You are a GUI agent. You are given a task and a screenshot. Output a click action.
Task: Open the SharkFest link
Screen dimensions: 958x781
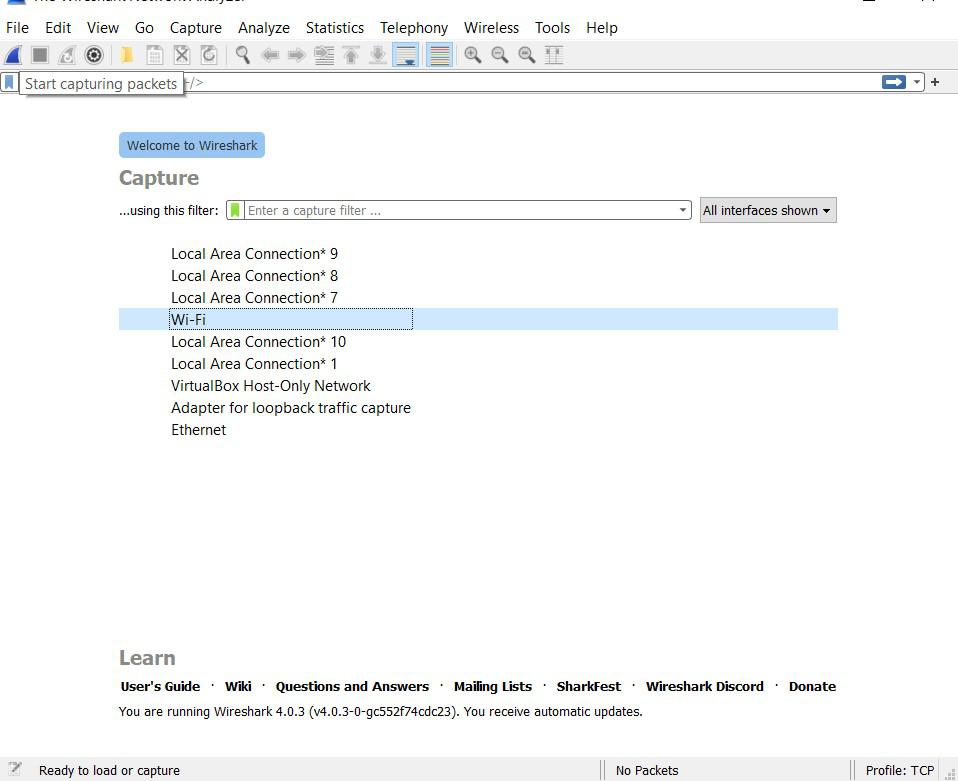coord(589,686)
